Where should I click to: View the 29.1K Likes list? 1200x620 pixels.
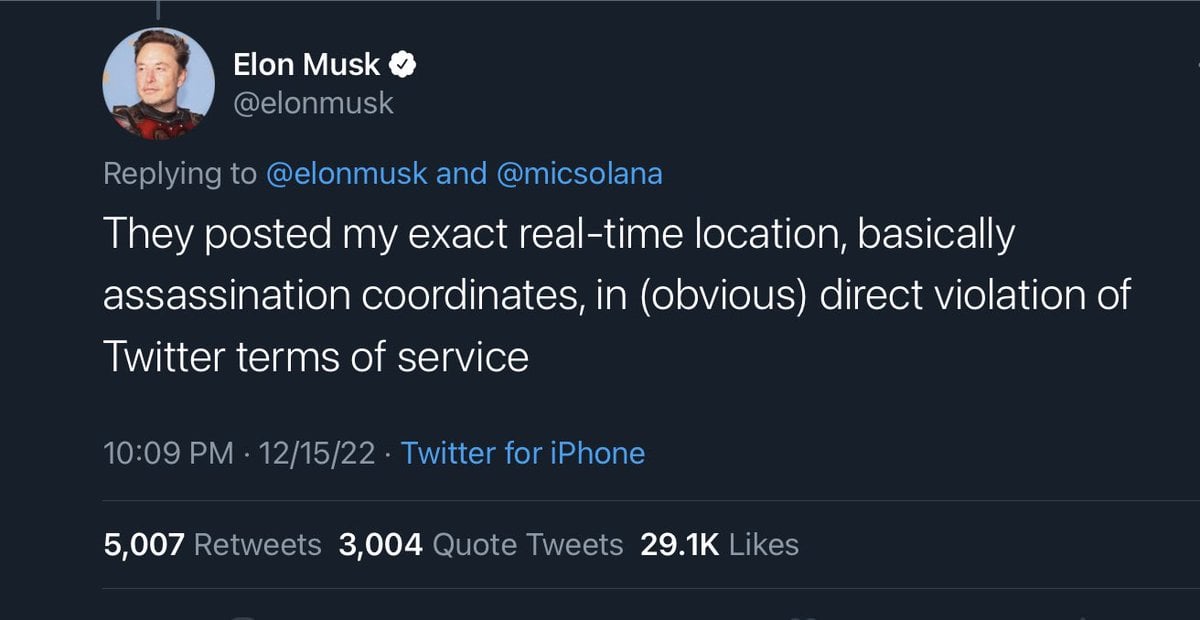pos(719,545)
